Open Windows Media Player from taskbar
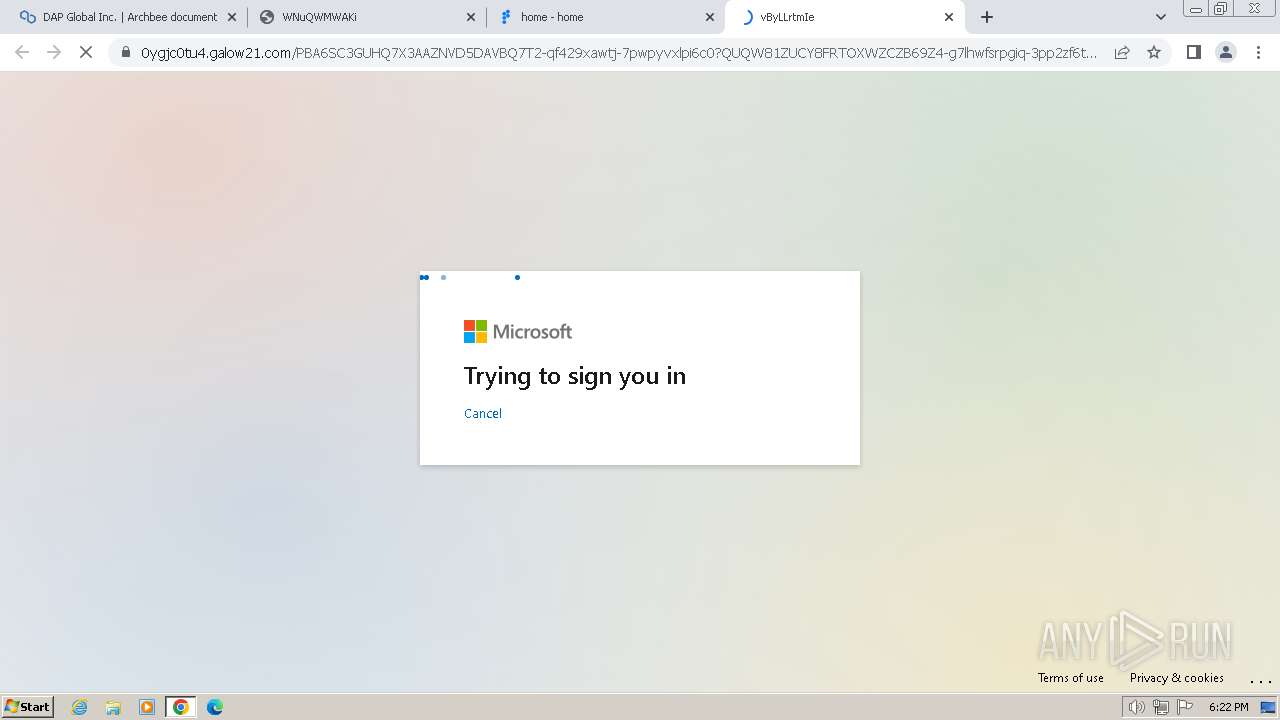Image resolution: width=1280 pixels, height=720 pixels. pos(147,707)
